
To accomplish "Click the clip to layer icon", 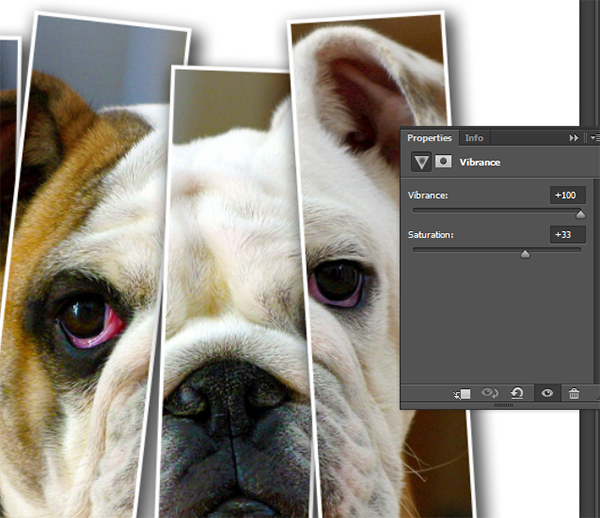I will tap(461, 394).
